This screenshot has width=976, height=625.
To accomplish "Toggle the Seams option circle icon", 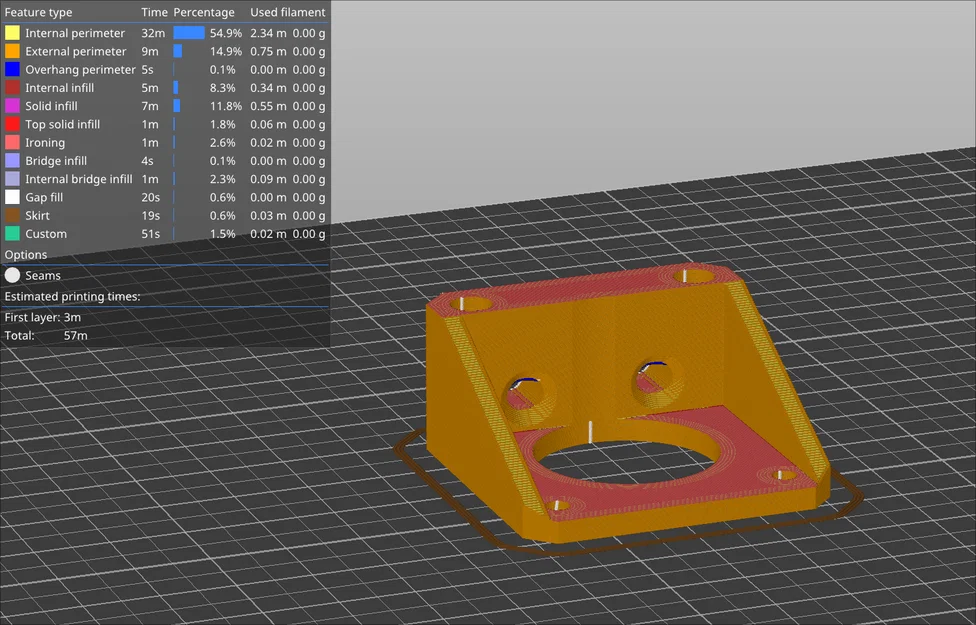I will pos(12,275).
